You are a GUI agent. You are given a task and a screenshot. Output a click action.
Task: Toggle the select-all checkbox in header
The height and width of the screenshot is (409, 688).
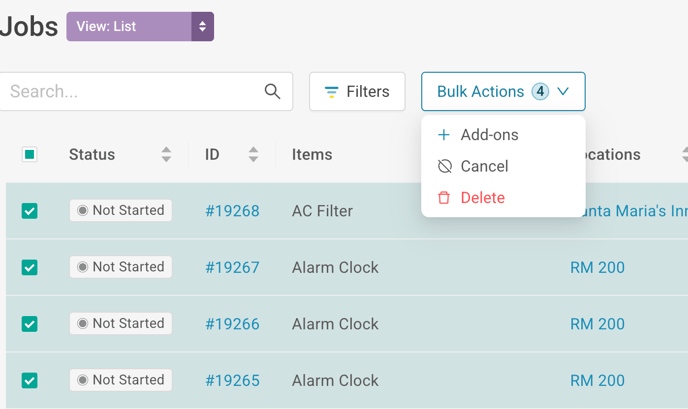[x=29, y=154]
